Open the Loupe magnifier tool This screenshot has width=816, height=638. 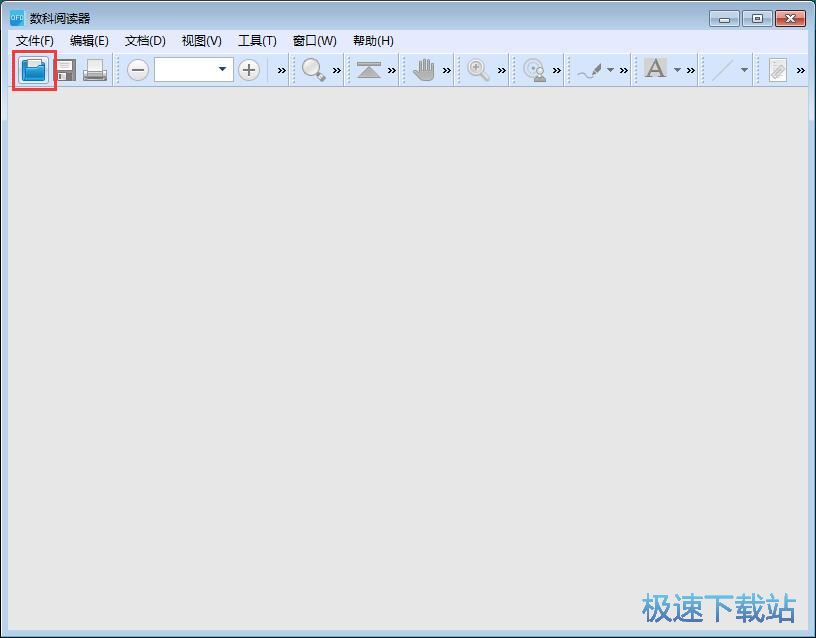533,70
